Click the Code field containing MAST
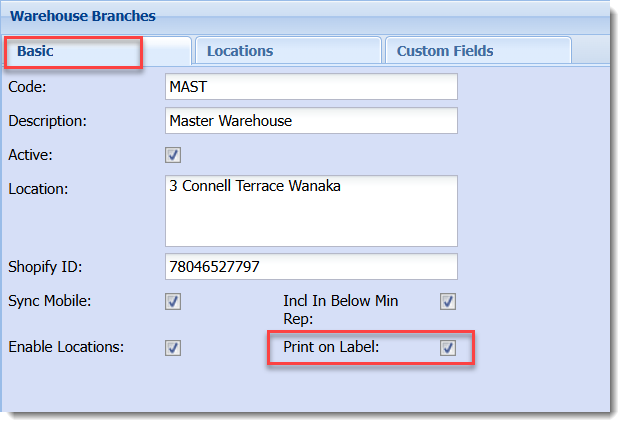The width and height of the screenshot is (625, 427). (310, 87)
